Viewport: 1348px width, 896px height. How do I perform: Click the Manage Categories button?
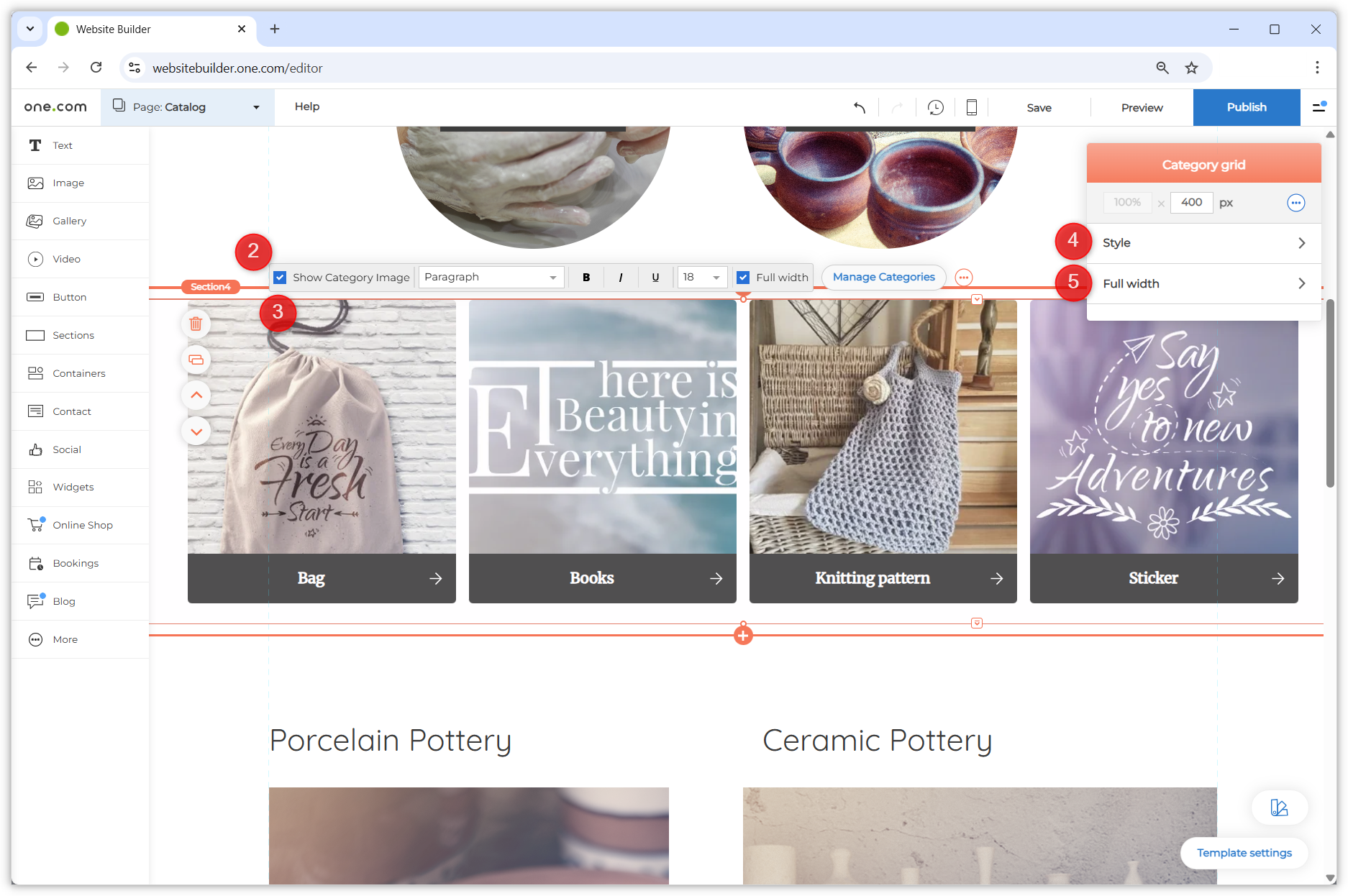(x=883, y=277)
